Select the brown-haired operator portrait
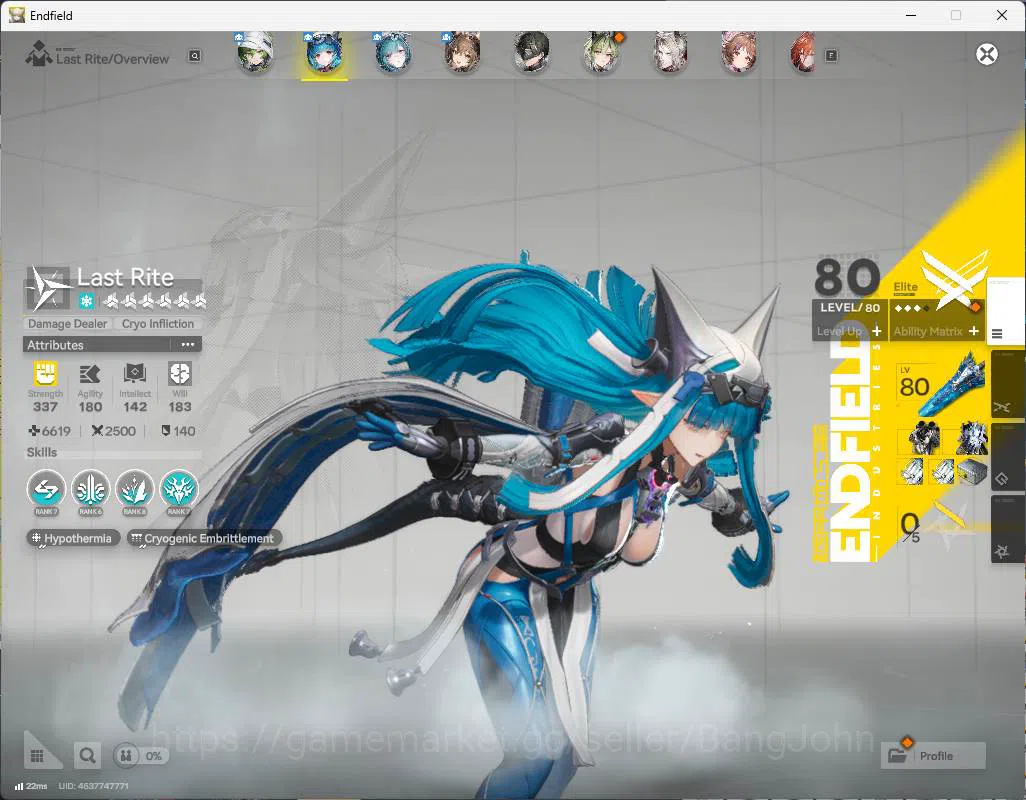 click(463, 52)
